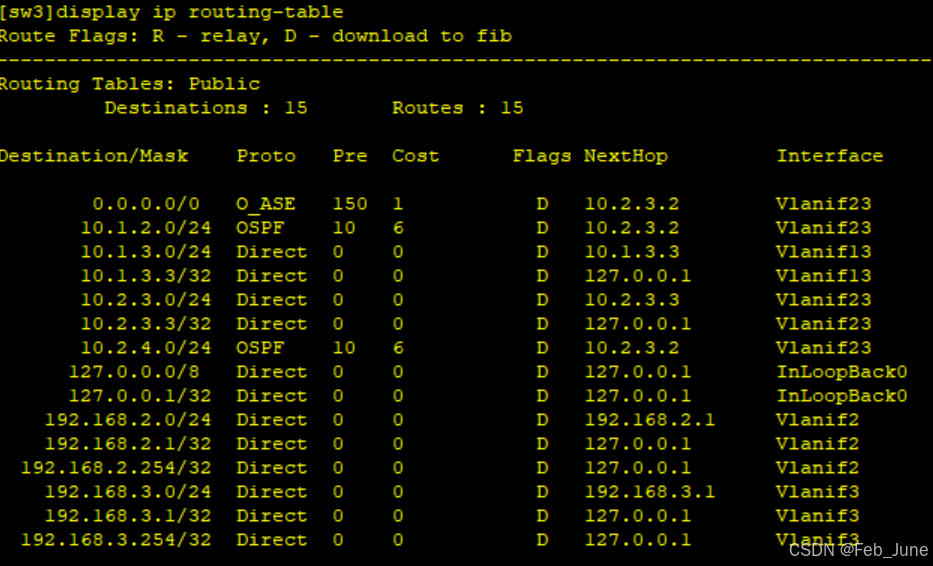The height and width of the screenshot is (566, 933).
Task: Click the 'Interface' column header
Action: tap(829, 156)
